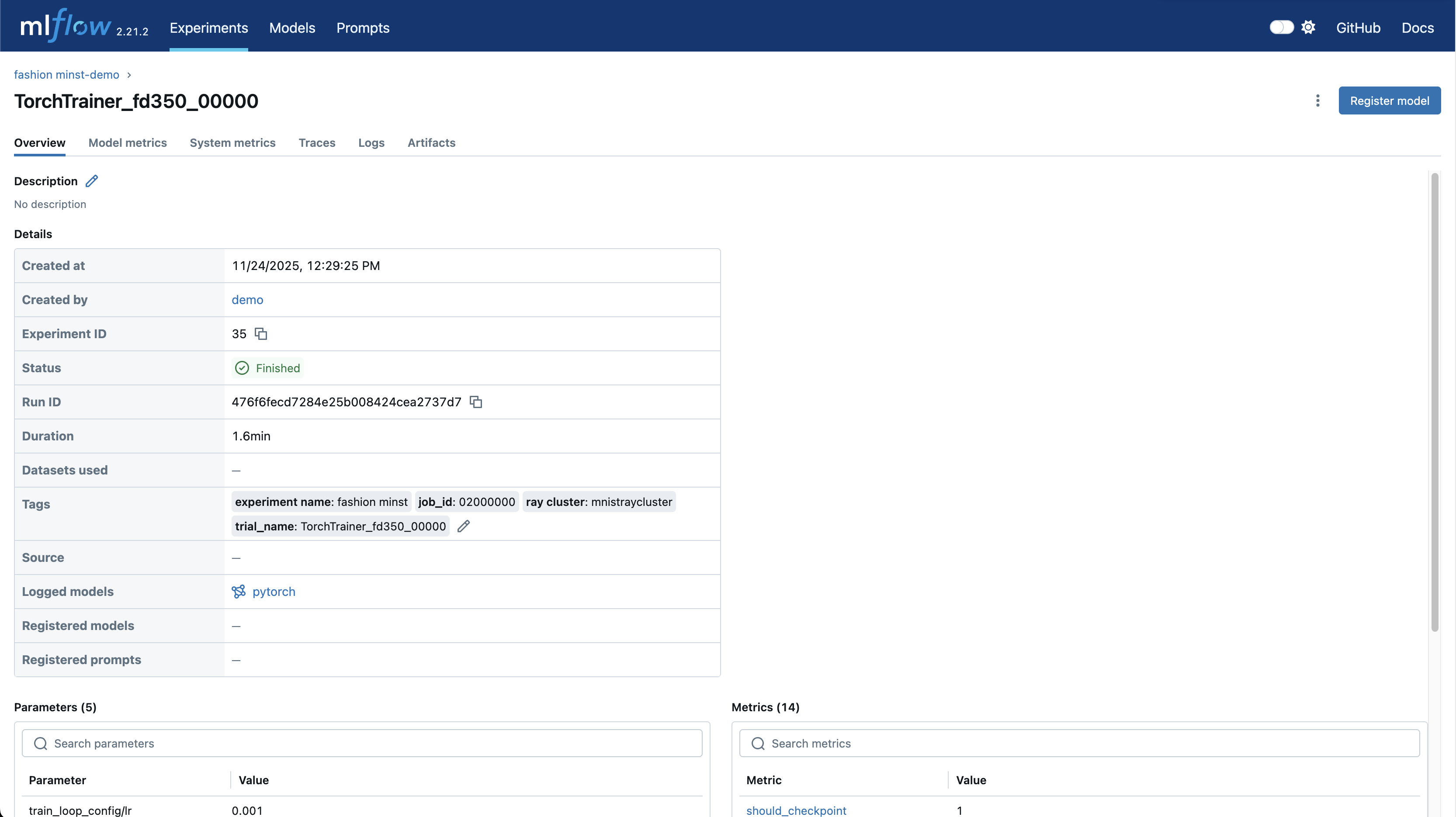
Task: Open the Artifacts tab
Action: [x=431, y=142]
